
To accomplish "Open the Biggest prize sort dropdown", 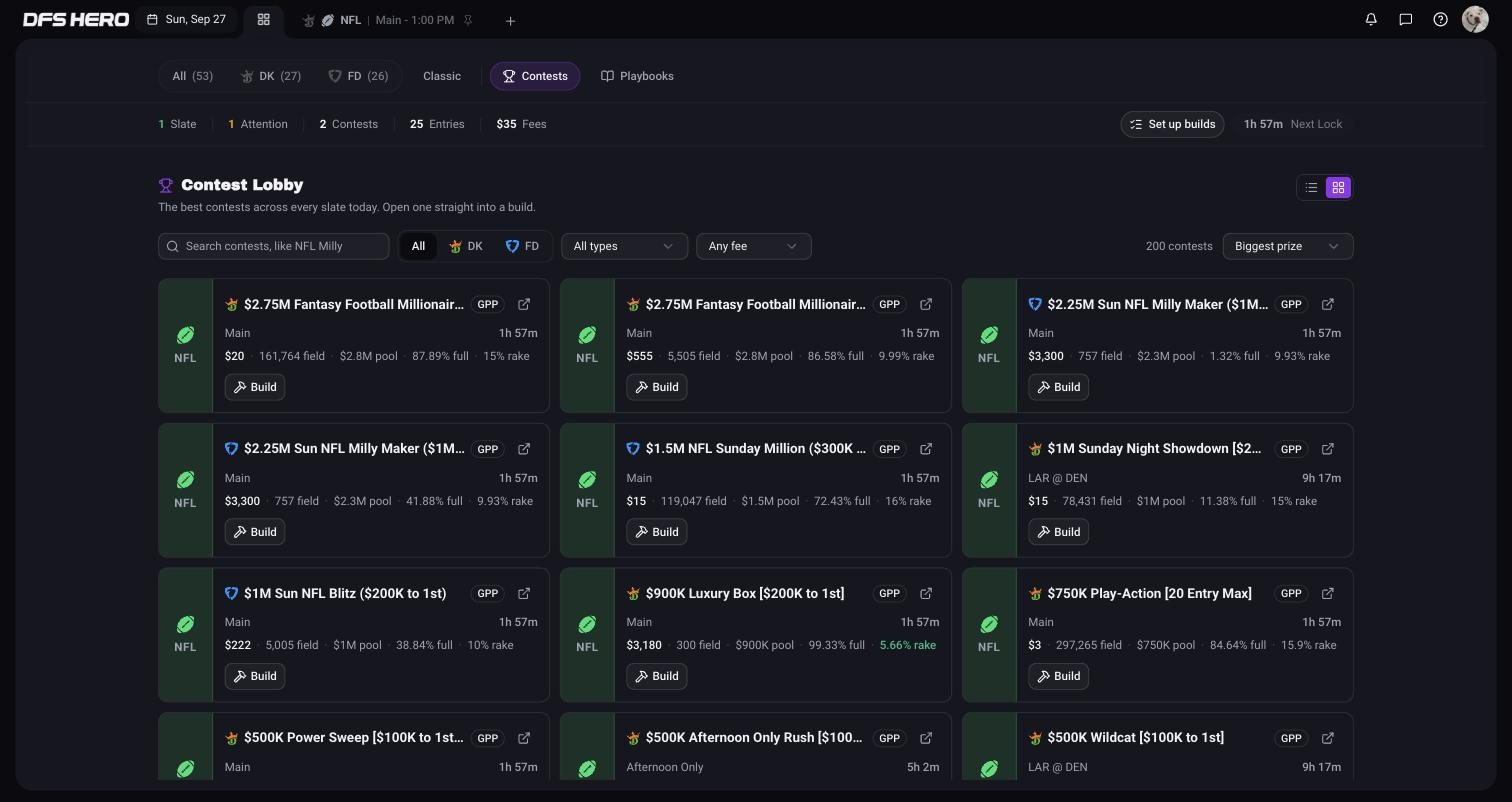I will pos(1287,246).
